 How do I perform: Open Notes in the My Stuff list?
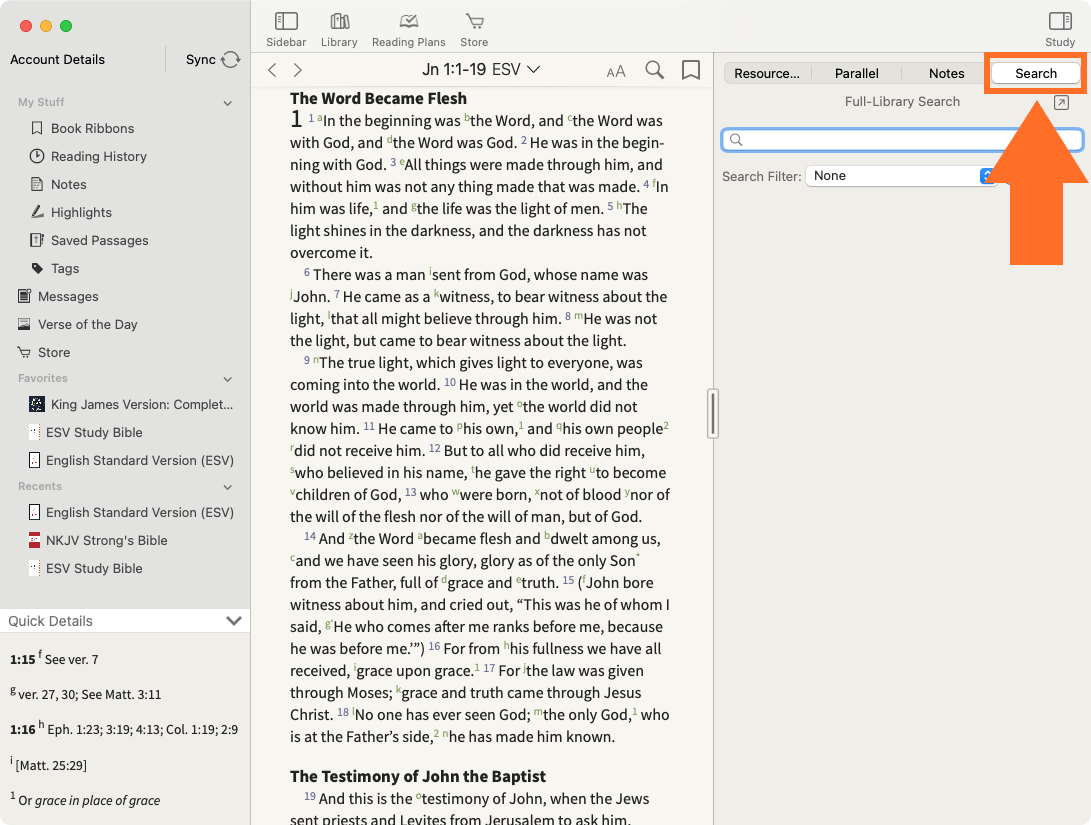click(58, 184)
